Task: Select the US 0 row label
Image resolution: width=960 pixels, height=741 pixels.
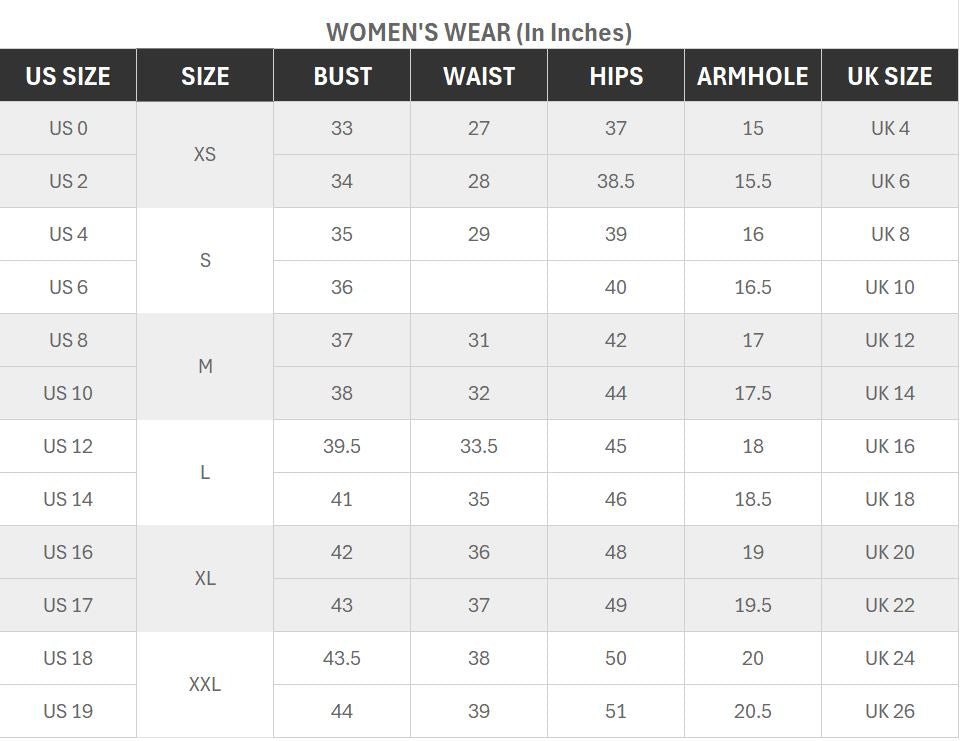Action: point(68,128)
